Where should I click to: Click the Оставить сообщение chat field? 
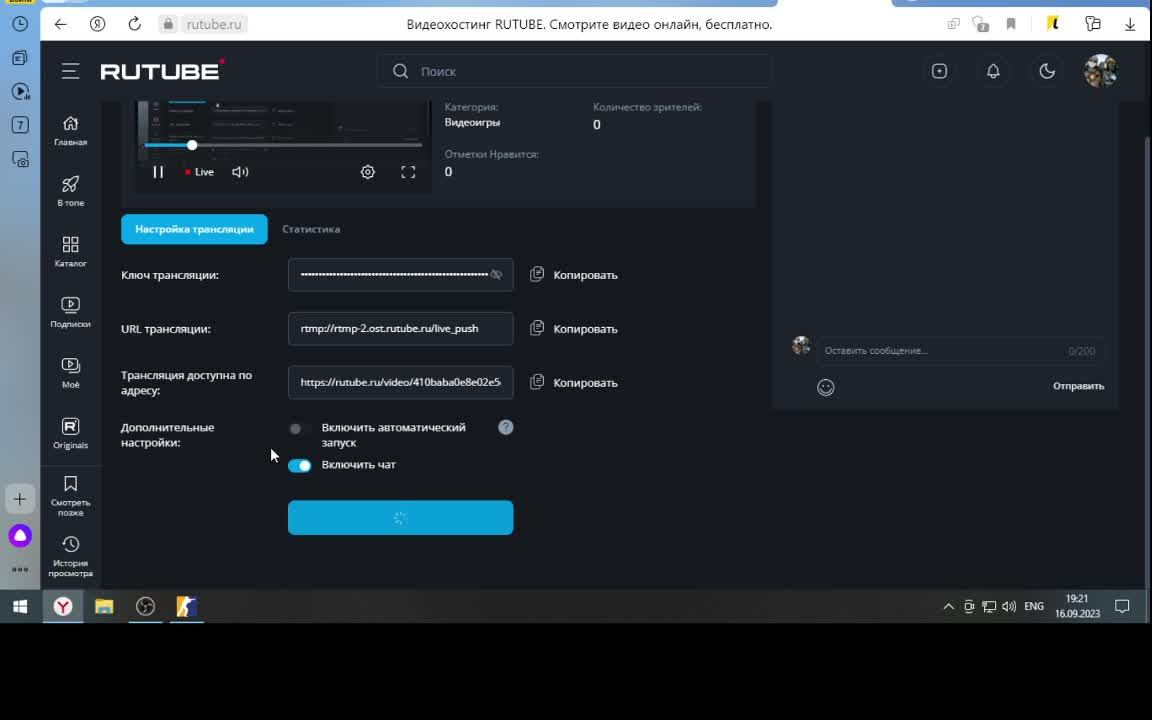tap(960, 350)
